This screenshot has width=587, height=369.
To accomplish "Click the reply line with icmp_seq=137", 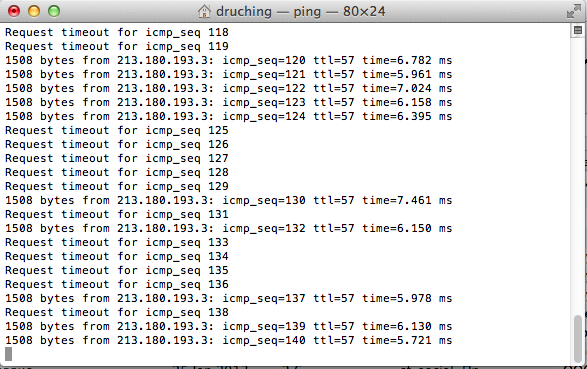I will tap(229, 298).
